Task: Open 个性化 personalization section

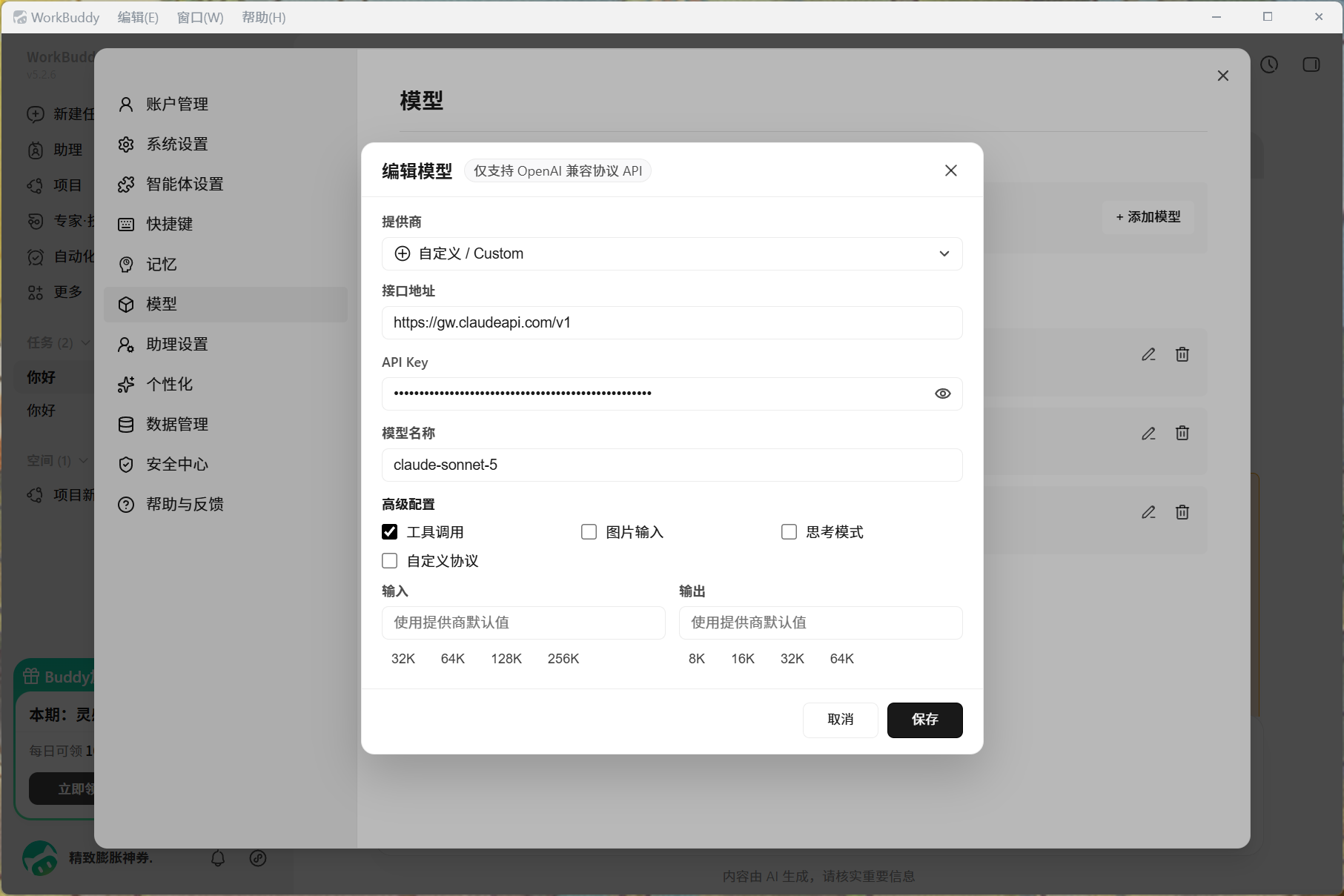Action: [x=225, y=384]
